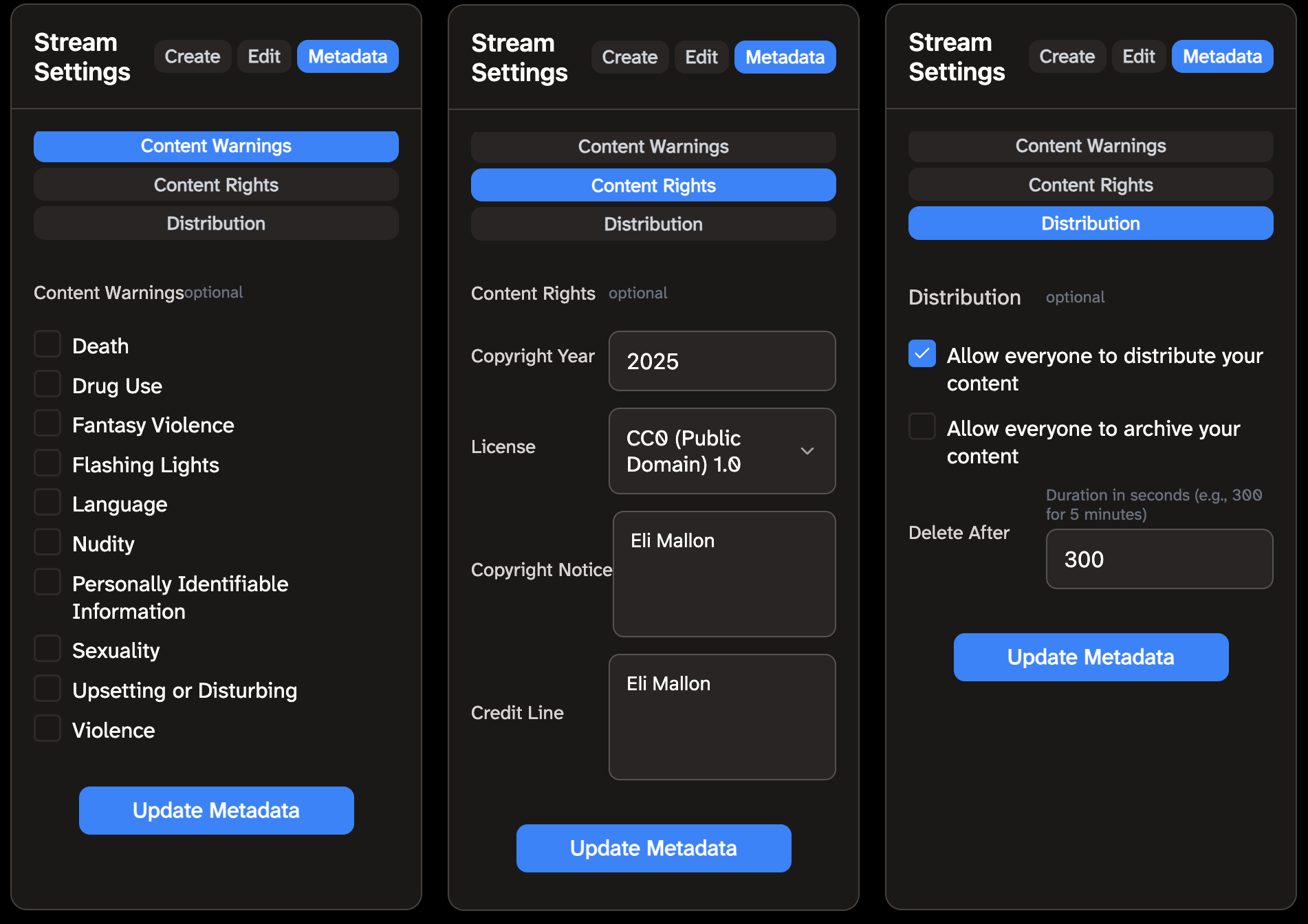Viewport: 1308px width, 924px height.
Task: Click the Copyright Year field showing 2025
Action: tap(722, 361)
